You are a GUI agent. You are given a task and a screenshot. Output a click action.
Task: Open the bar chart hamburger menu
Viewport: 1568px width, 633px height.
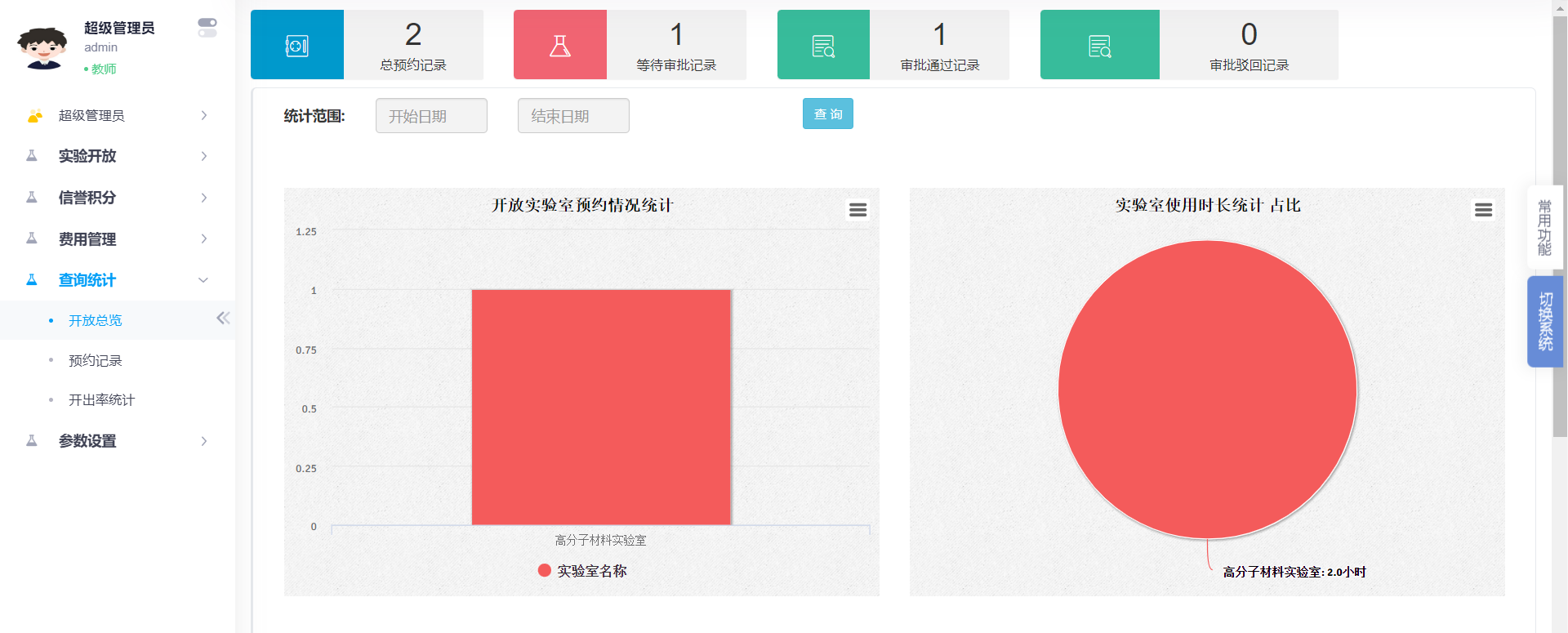(x=857, y=210)
